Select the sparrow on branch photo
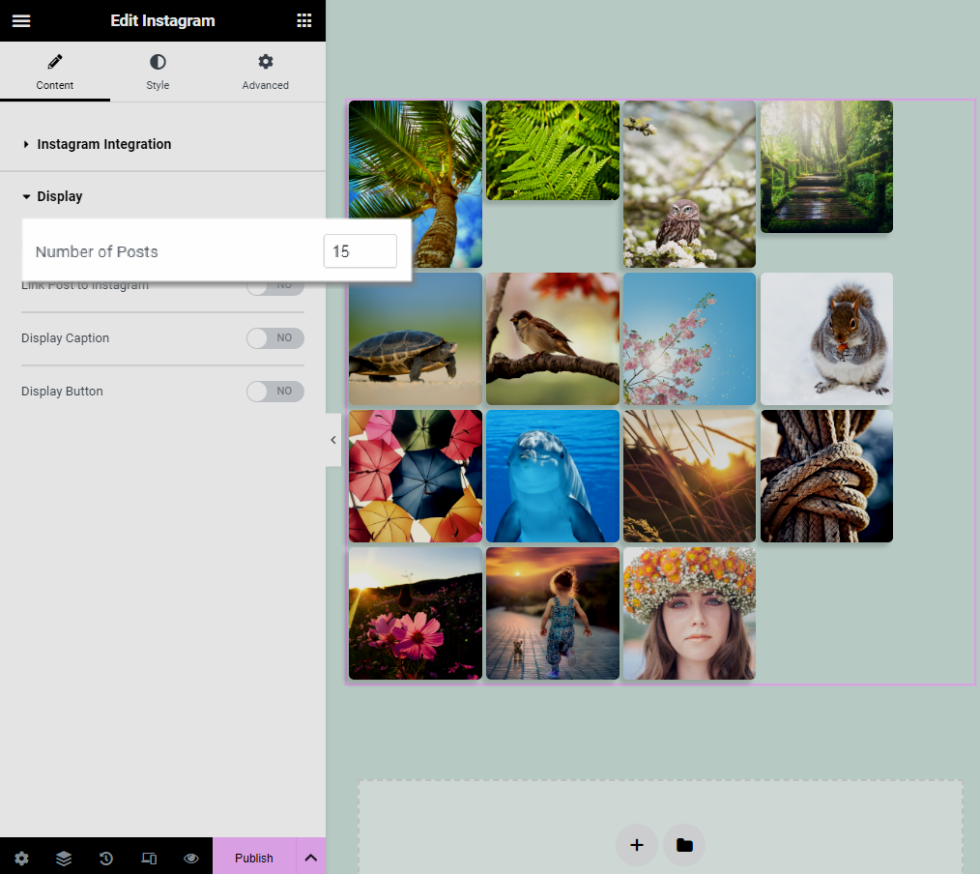 click(x=552, y=339)
